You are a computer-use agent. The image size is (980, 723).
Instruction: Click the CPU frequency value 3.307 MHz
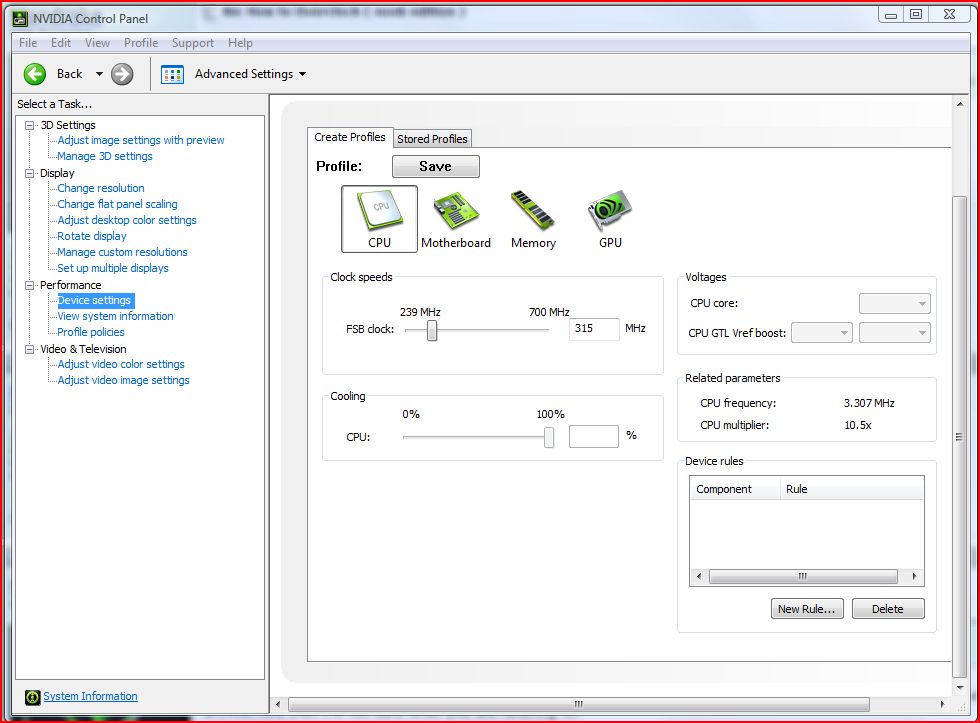click(x=869, y=403)
